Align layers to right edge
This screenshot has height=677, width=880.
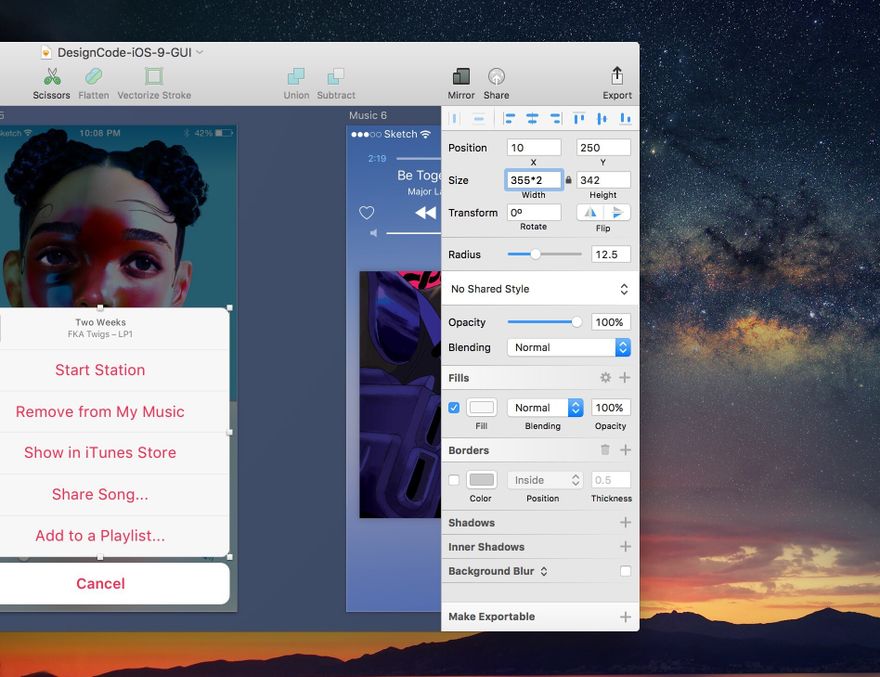pyautogui.click(x=556, y=118)
